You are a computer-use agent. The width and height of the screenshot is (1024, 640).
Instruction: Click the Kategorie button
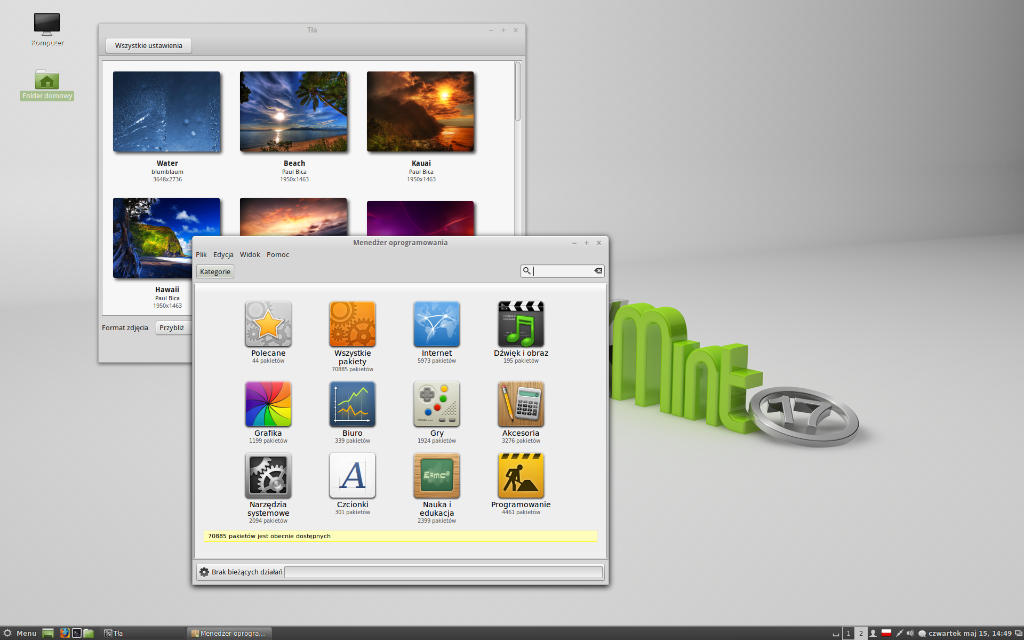(x=215, y=271)
